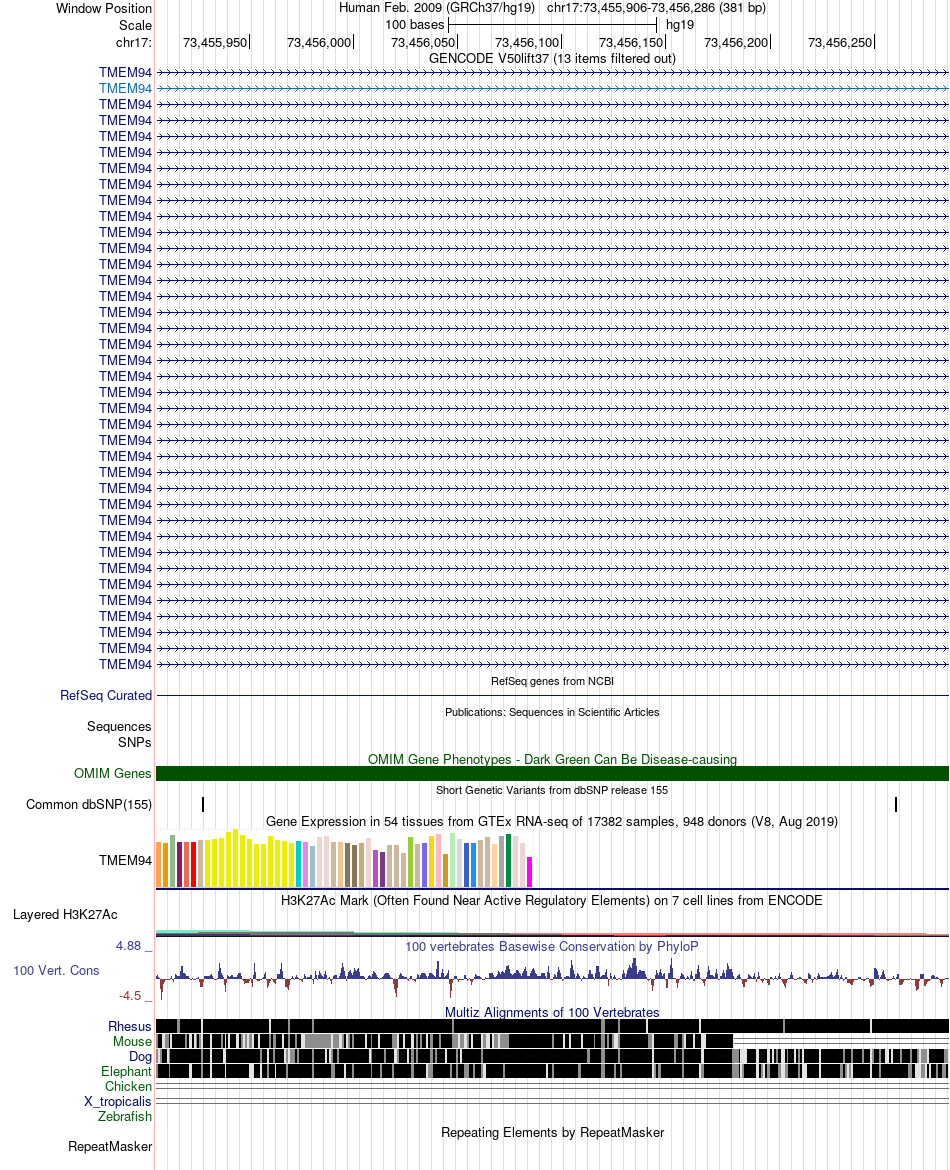Click the Elephant alignment row label
950x1170 pixels.
[x=126, y=1072]
